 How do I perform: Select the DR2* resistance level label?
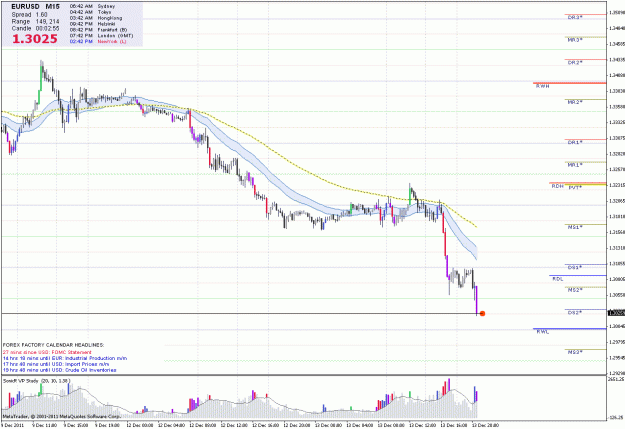click(x=575, y=63)
